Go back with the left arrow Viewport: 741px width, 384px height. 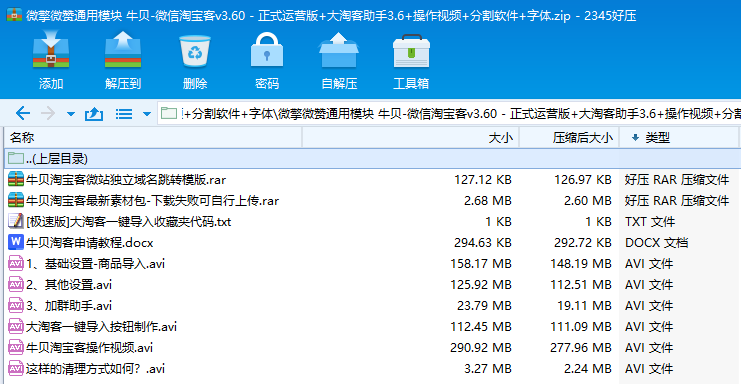coord(23,113)
